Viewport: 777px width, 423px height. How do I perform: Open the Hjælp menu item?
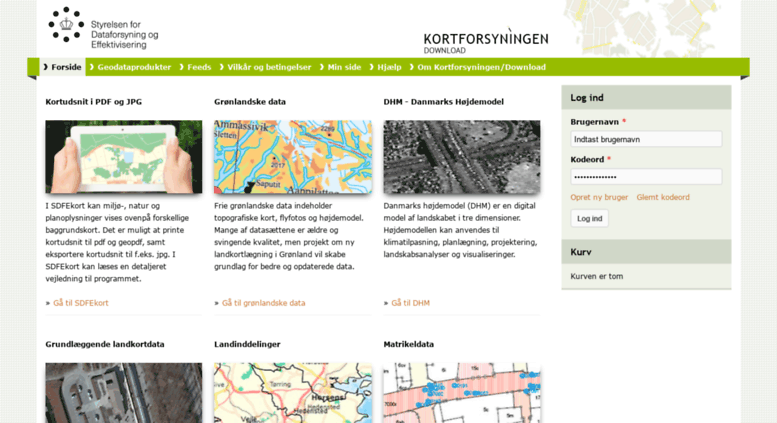(x=386, y=67)
